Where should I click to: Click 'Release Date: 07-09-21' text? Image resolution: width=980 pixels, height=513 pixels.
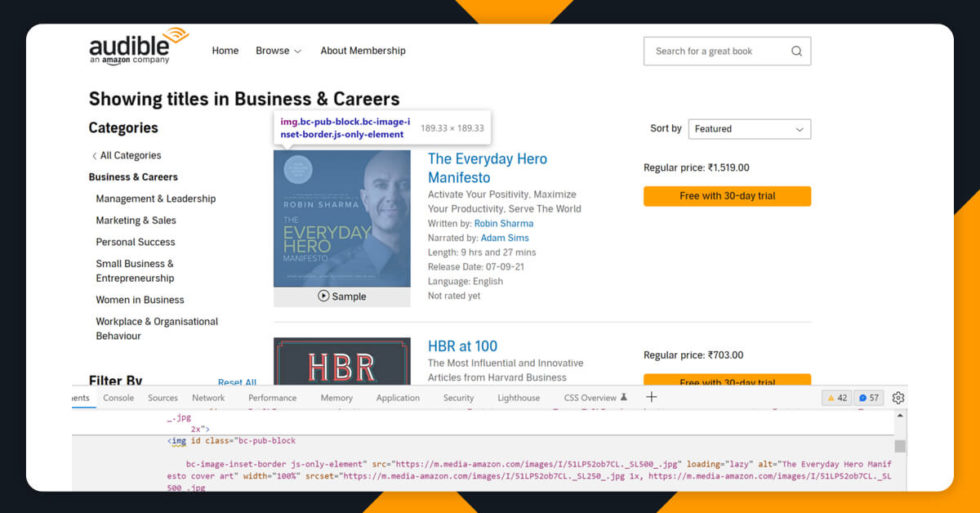coord(476,267)
